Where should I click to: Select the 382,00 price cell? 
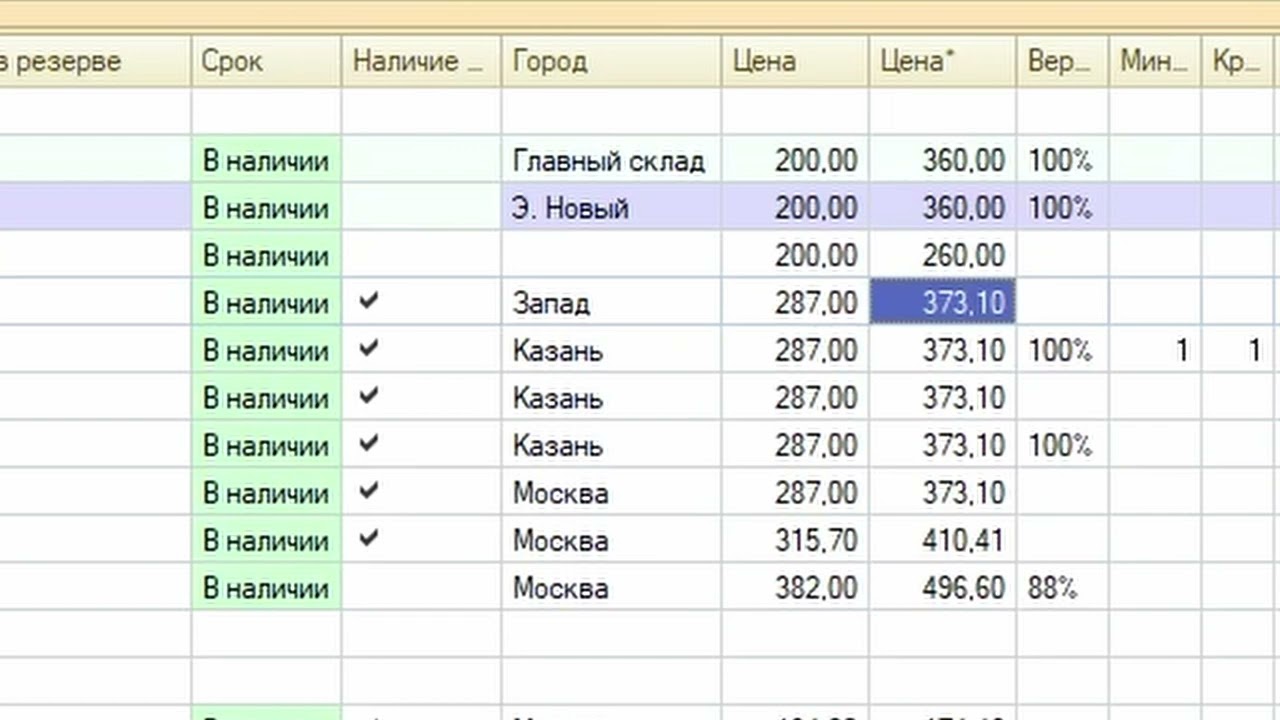795,588
